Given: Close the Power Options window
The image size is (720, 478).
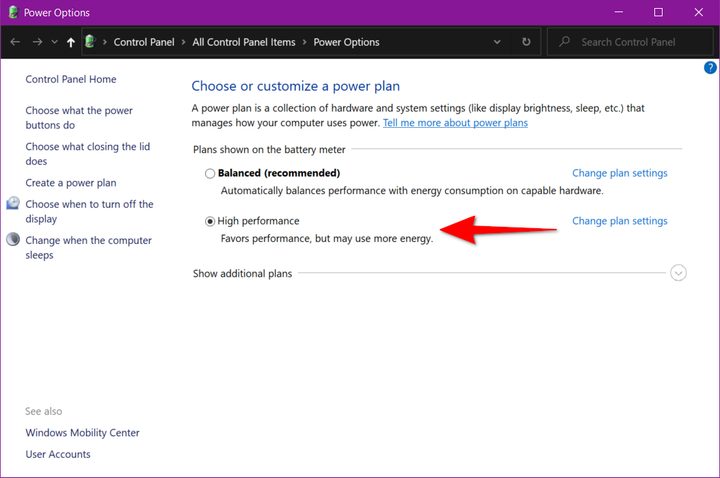Looking at the screenshot, I should click(698, 12).
